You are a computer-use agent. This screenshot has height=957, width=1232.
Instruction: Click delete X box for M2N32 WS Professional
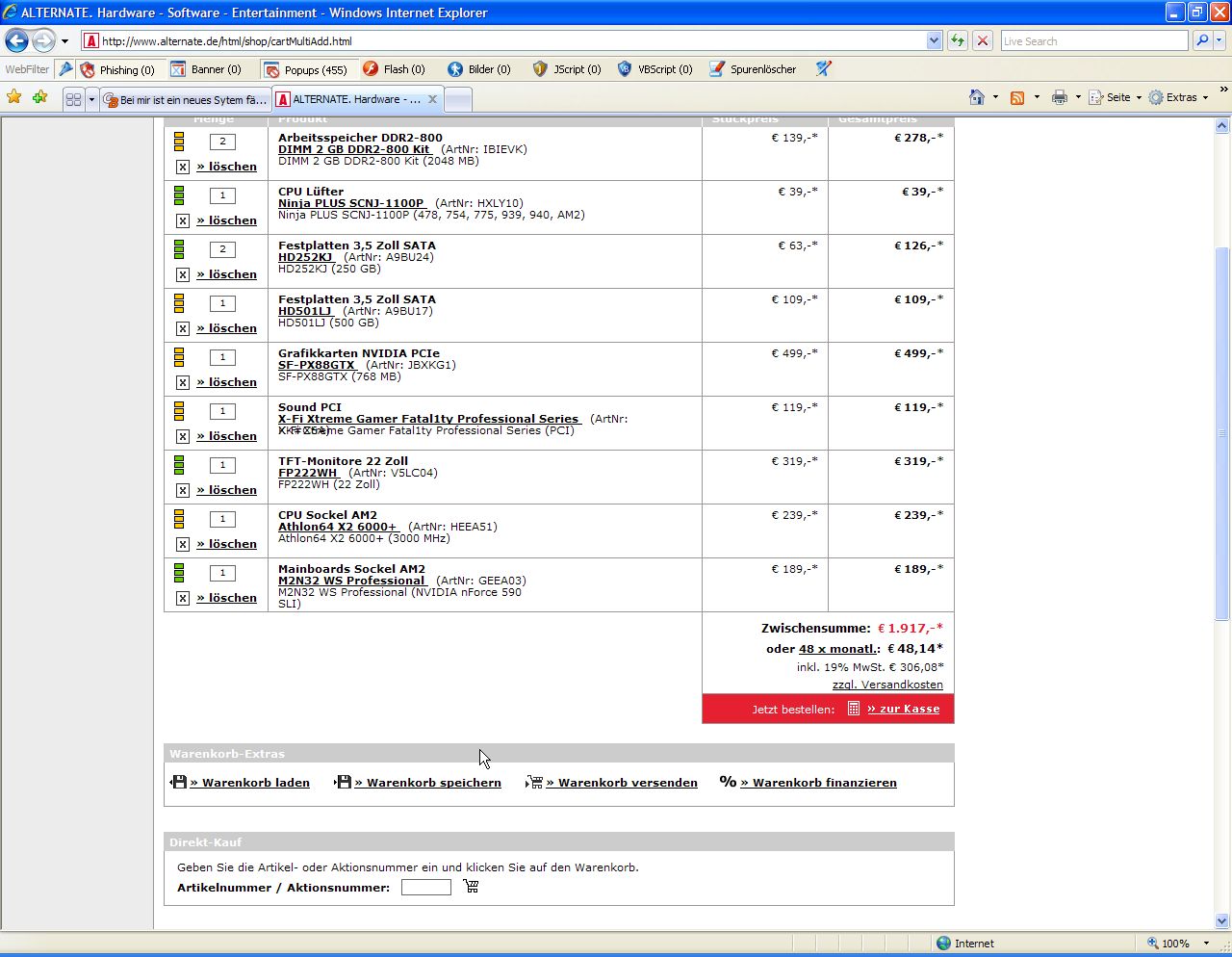point(183,598)
